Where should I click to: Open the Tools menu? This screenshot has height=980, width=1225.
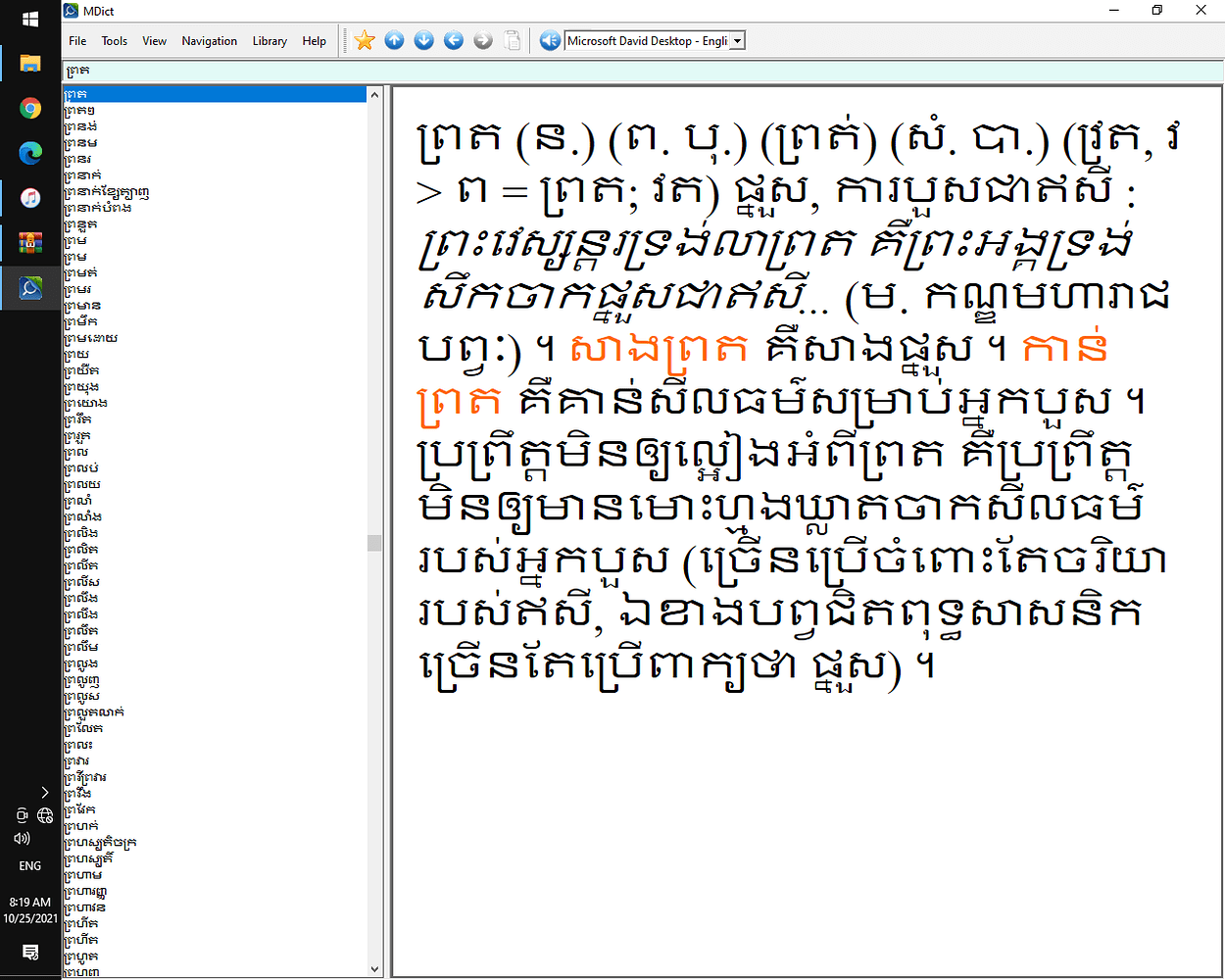coord(114,40)
